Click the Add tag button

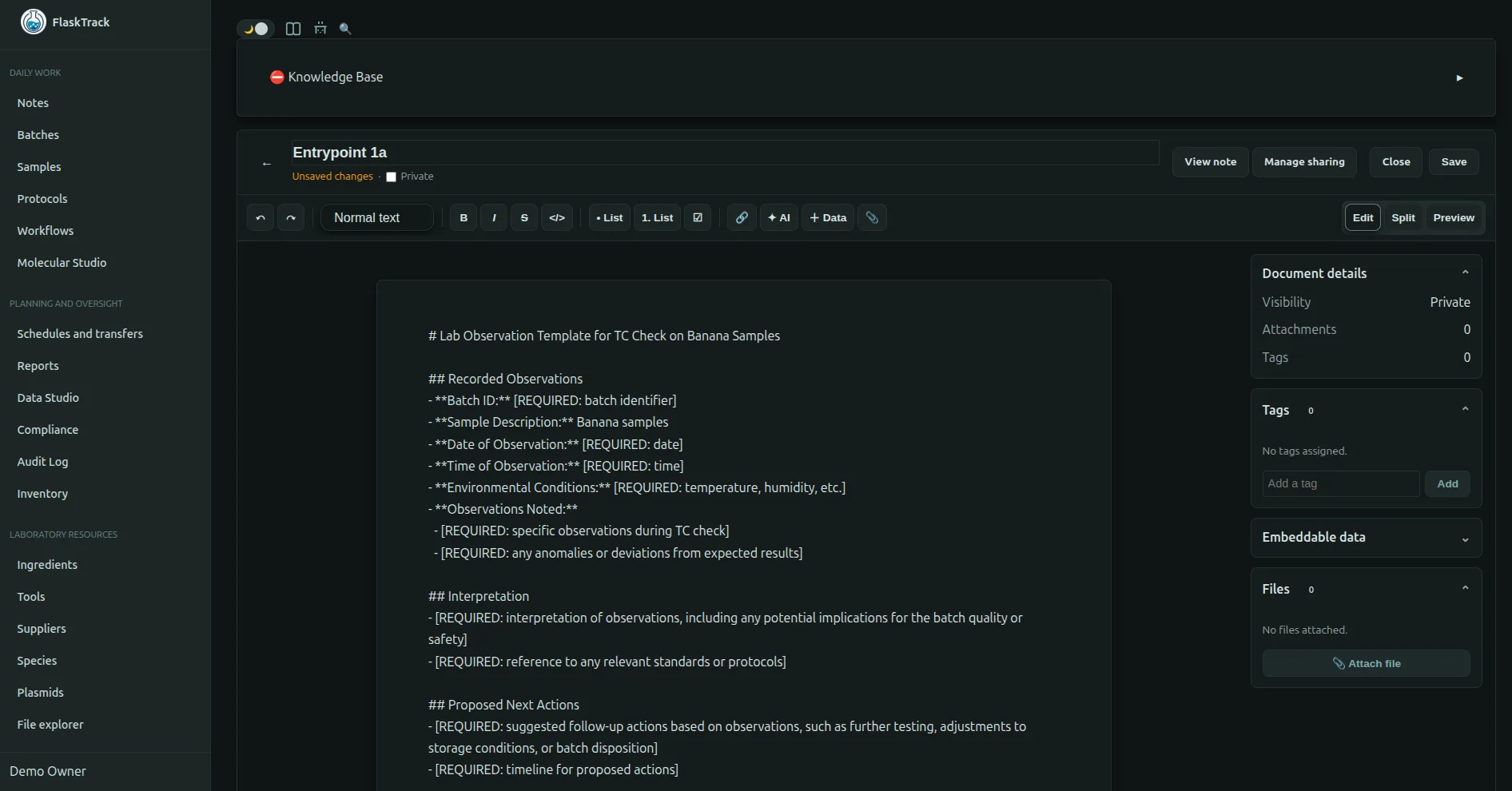1447,483
